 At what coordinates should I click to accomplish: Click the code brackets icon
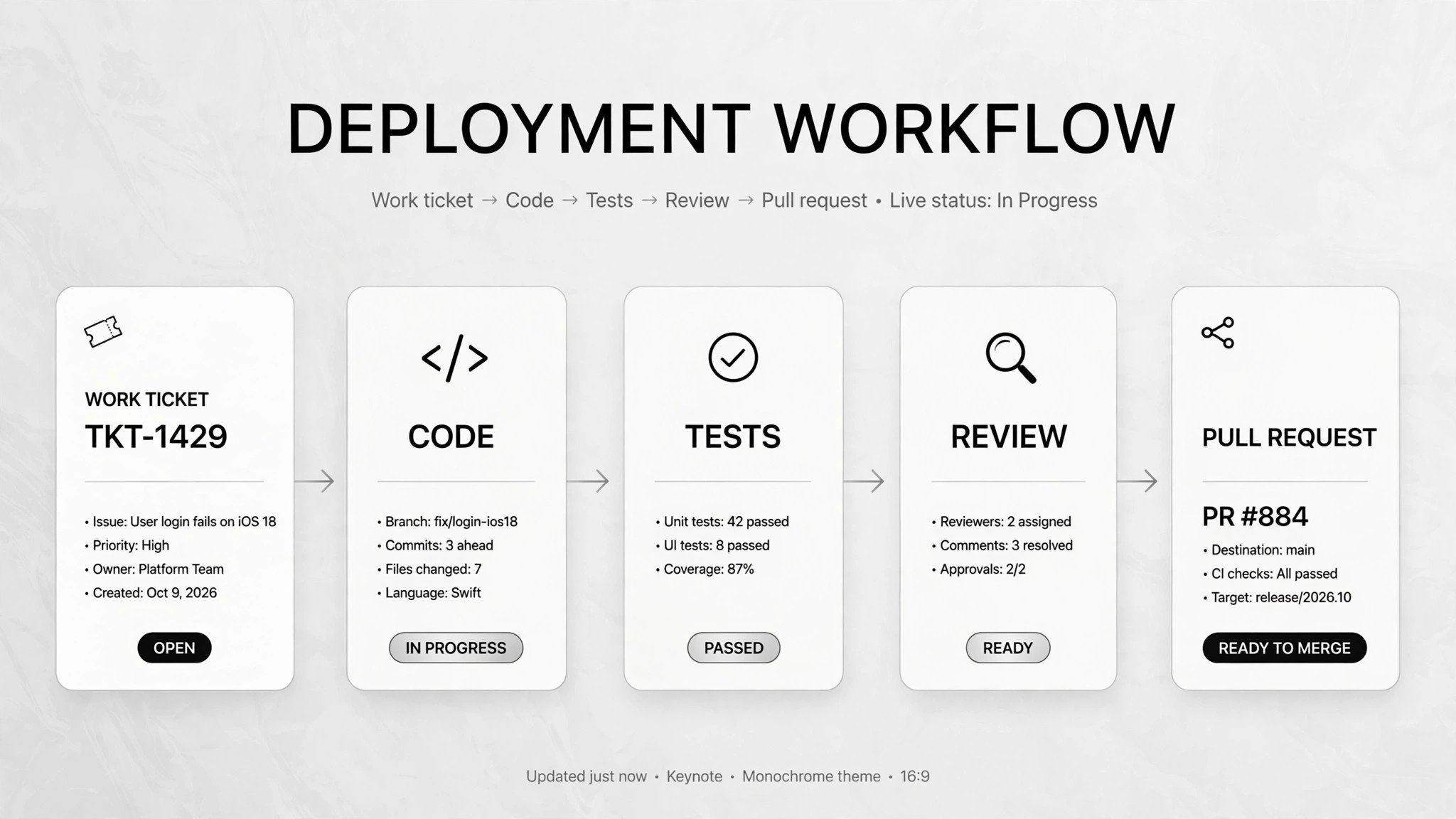coord(454,358)
